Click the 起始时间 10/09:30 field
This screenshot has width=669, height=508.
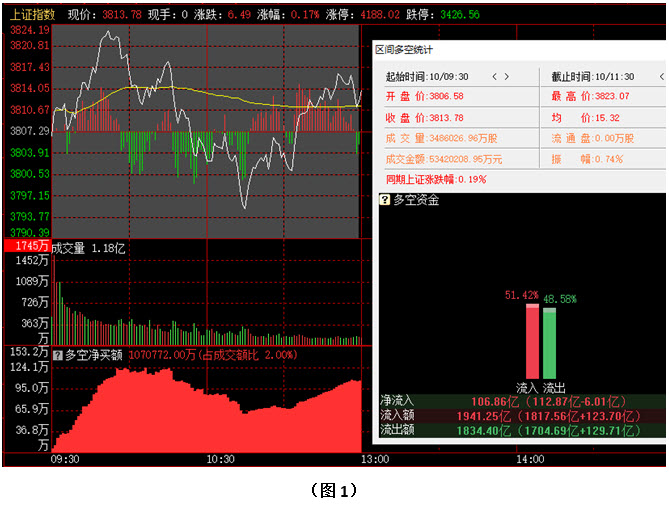[x=427, y=77]
